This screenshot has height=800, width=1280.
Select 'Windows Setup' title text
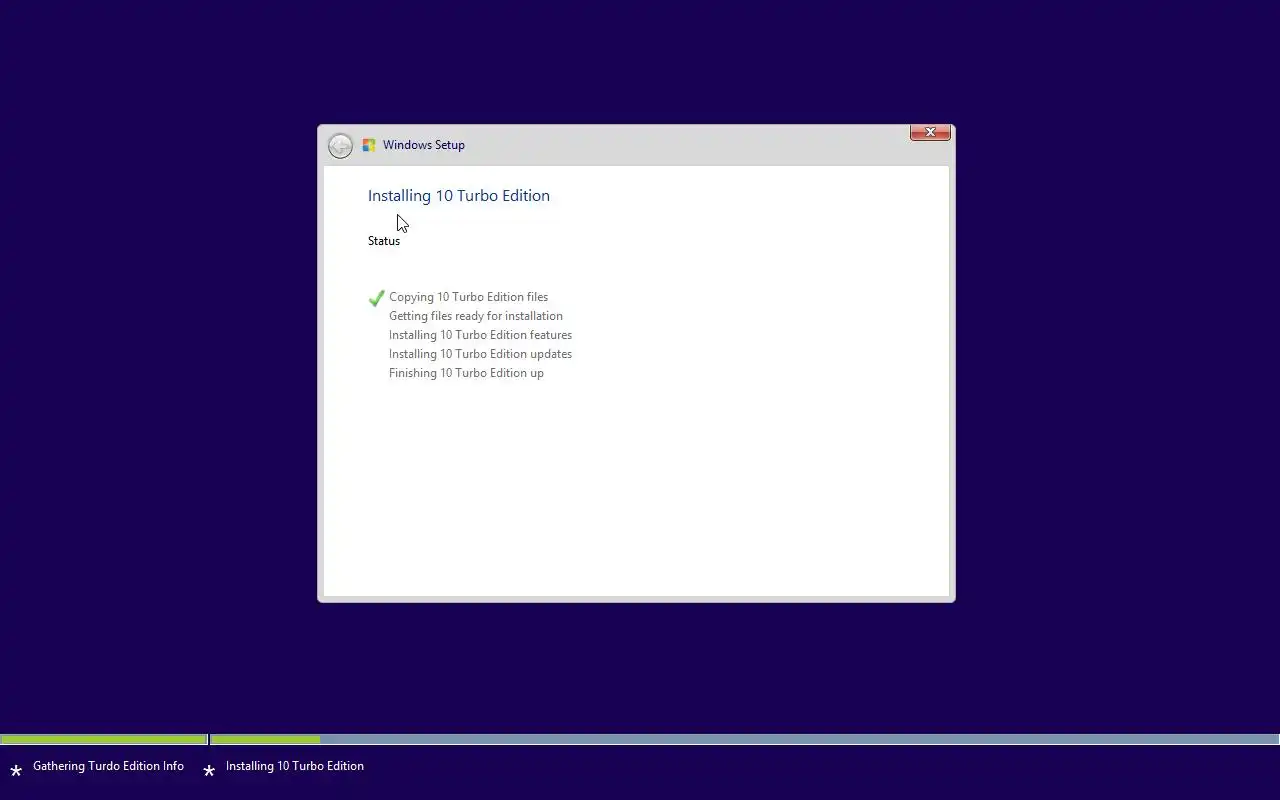(x=424, y=145)
